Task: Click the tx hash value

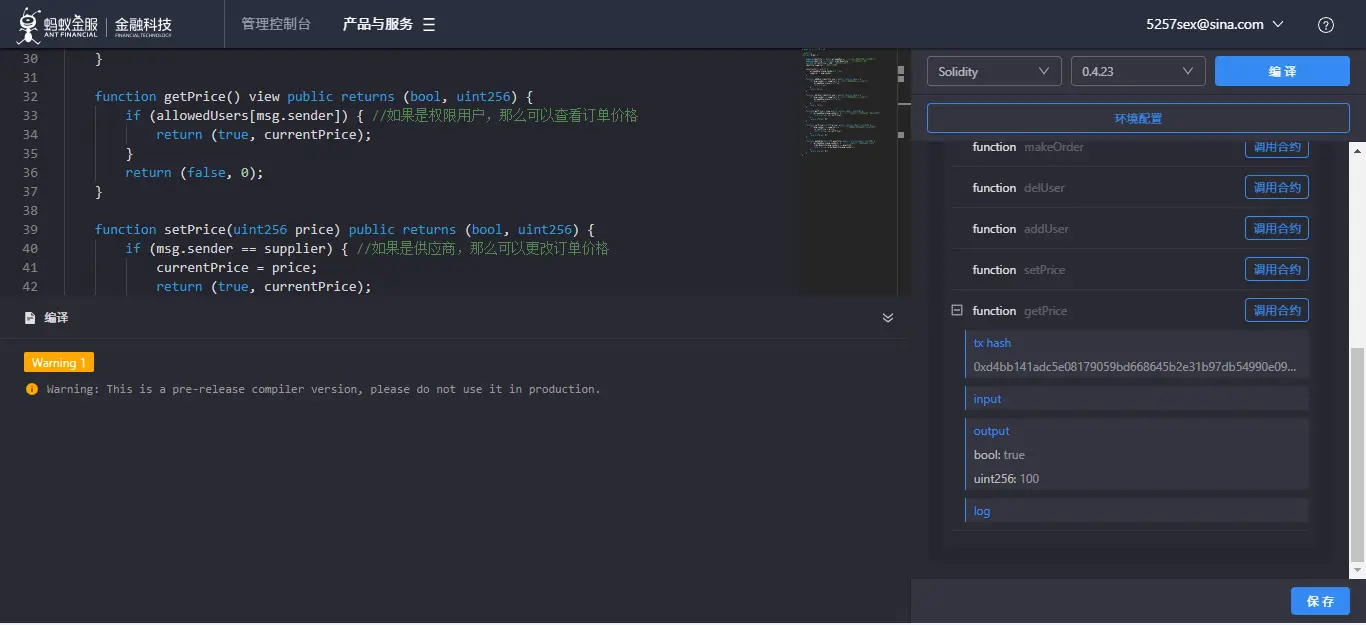Action: point(1135,367)
